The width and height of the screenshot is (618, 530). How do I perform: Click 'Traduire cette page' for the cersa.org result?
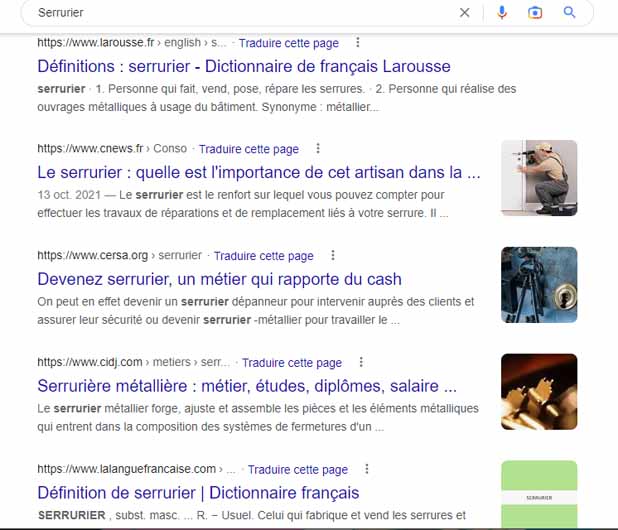tap(264, 256)
